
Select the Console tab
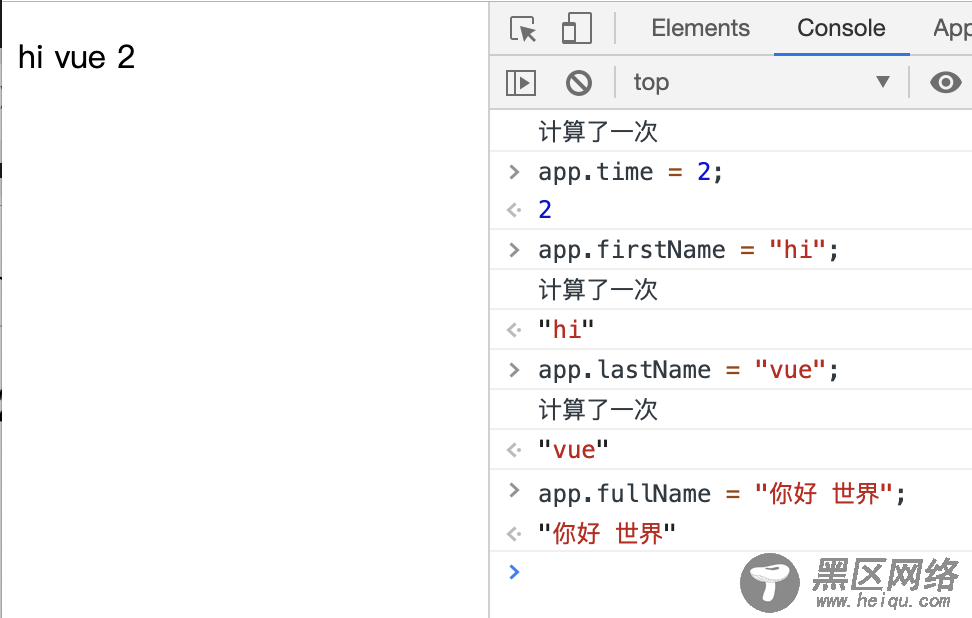point(841,28)
